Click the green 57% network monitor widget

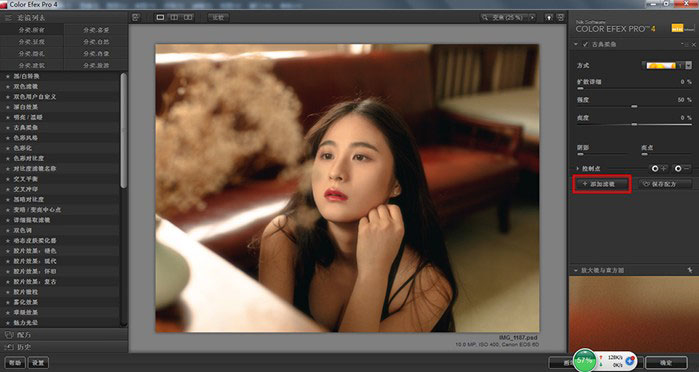point(584,360)
